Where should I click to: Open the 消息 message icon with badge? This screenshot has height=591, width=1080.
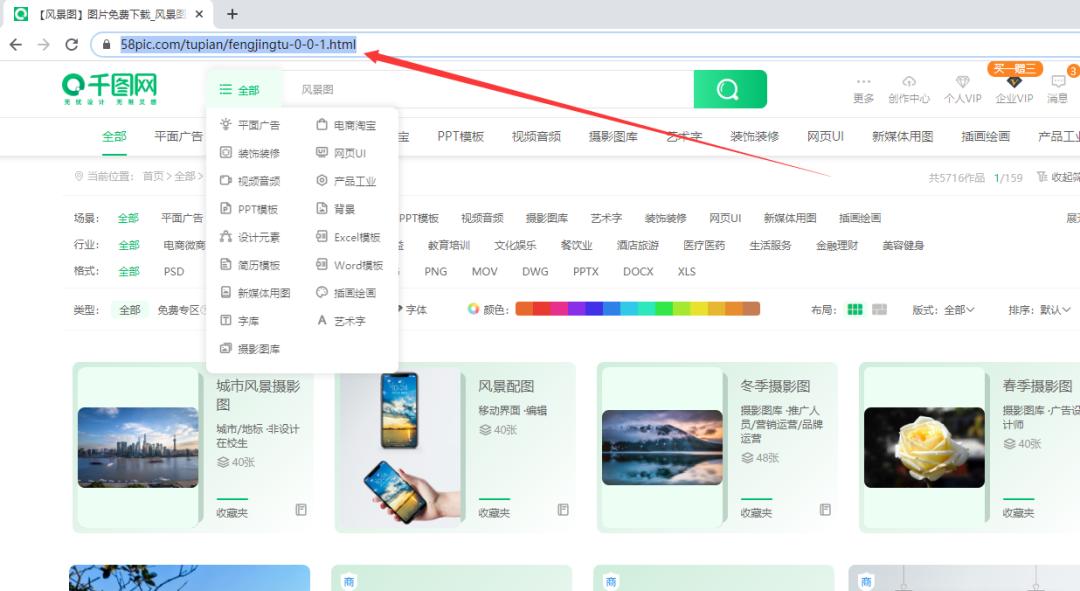[1058, 82]
